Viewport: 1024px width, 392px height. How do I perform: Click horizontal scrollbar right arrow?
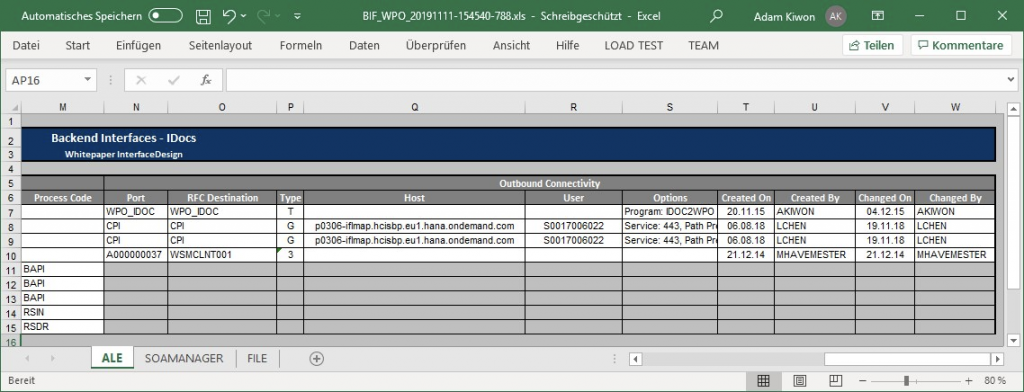coord(997,359)
